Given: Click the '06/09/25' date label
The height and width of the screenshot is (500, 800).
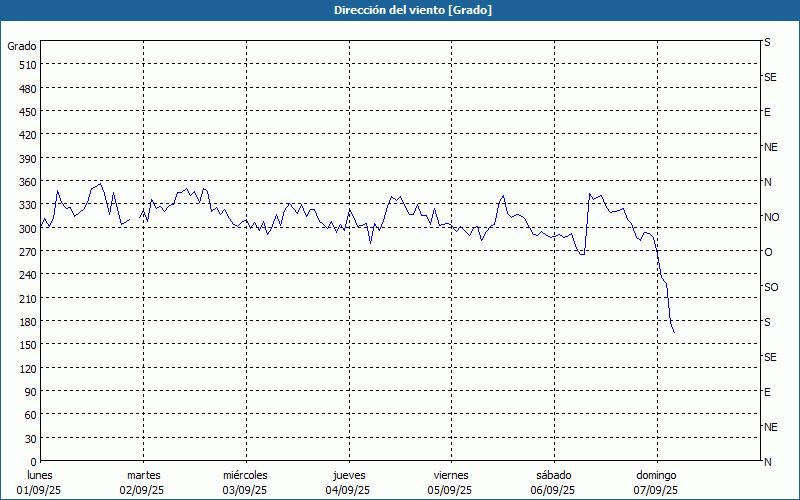Looking at the screenshot, I should [x=553, y=490].
